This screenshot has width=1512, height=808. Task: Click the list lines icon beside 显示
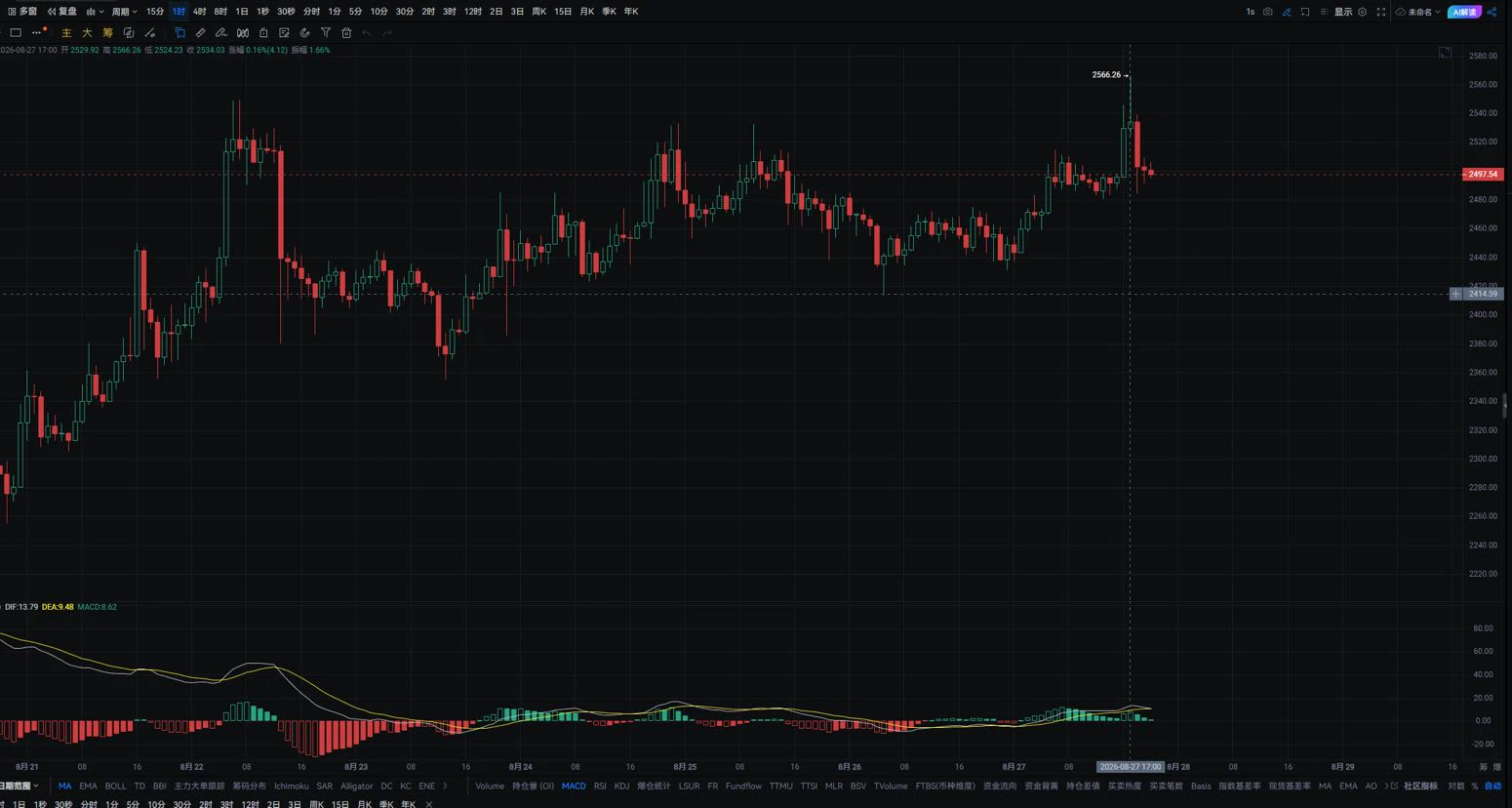pyautogui.click(x=1324, y=12)
